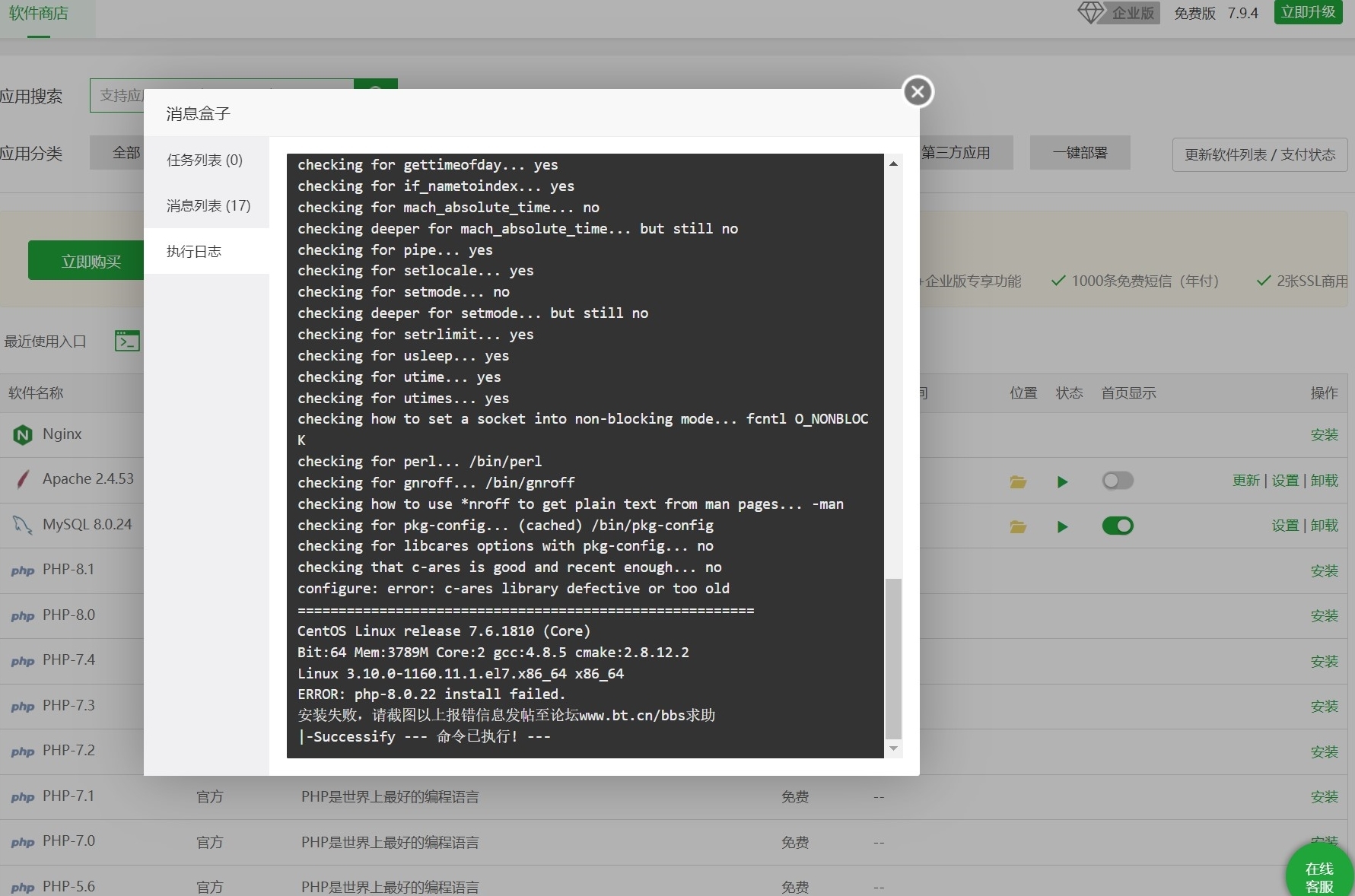Click the software name column header

point(36,393)
